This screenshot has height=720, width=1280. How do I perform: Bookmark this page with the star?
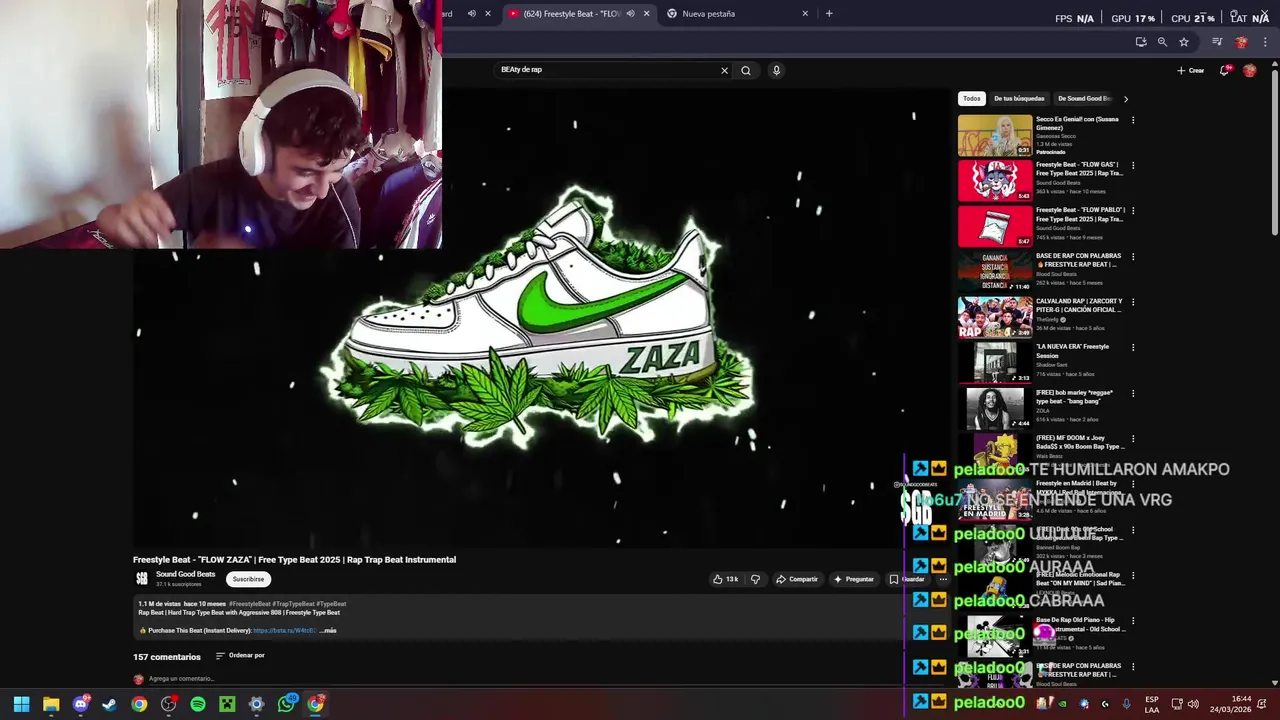[1184, 42]
